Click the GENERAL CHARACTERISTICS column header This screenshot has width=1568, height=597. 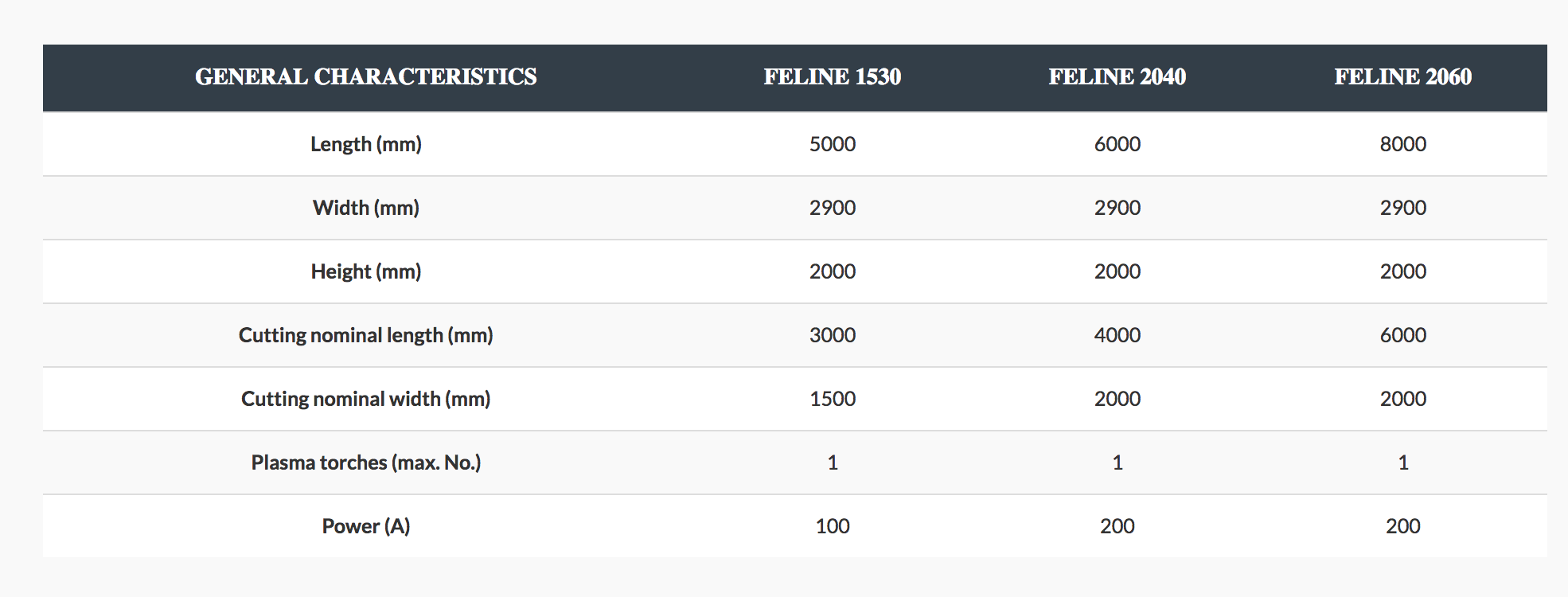366,76
